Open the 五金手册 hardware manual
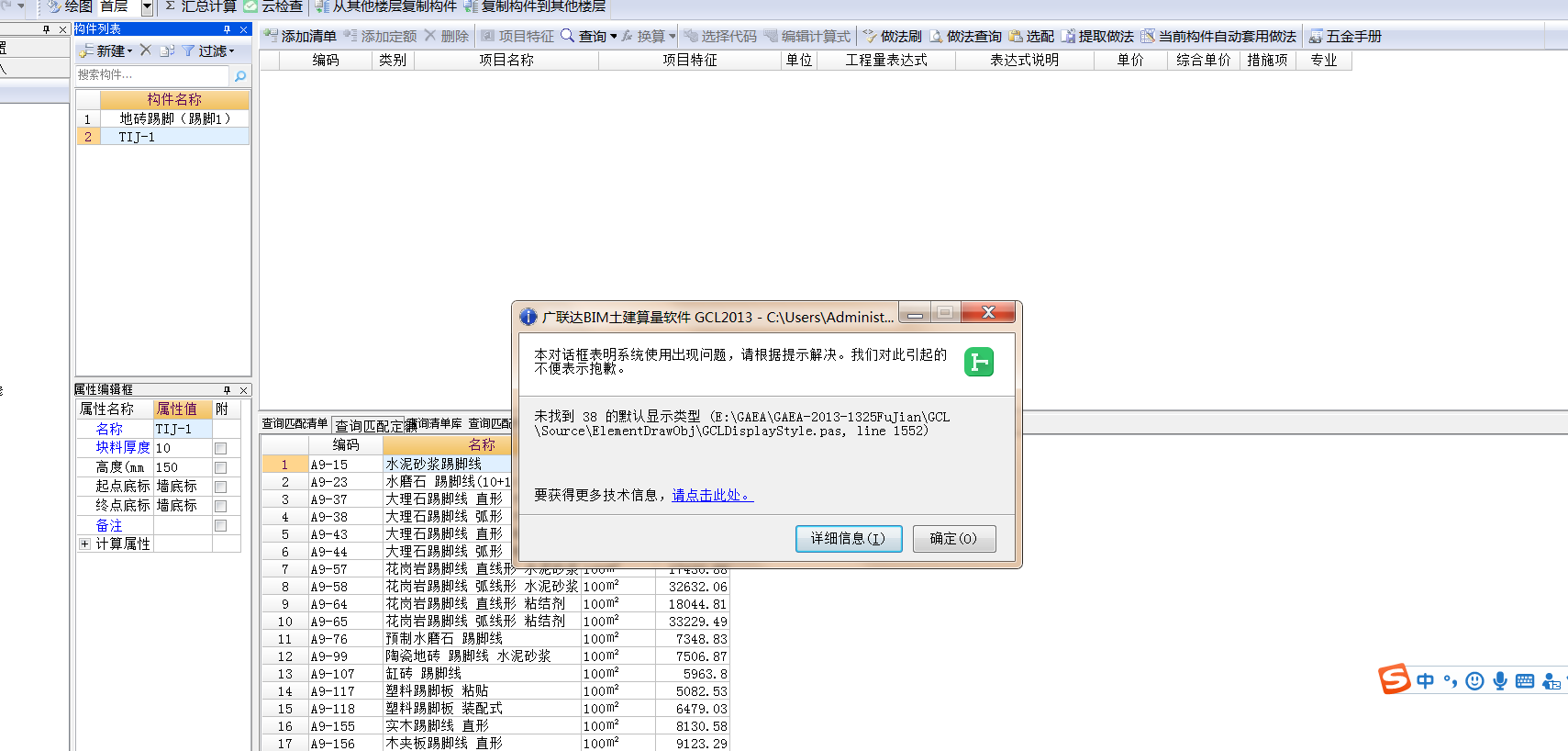1568x751 pixels. pyautogui.click(x=1345, y=36)
